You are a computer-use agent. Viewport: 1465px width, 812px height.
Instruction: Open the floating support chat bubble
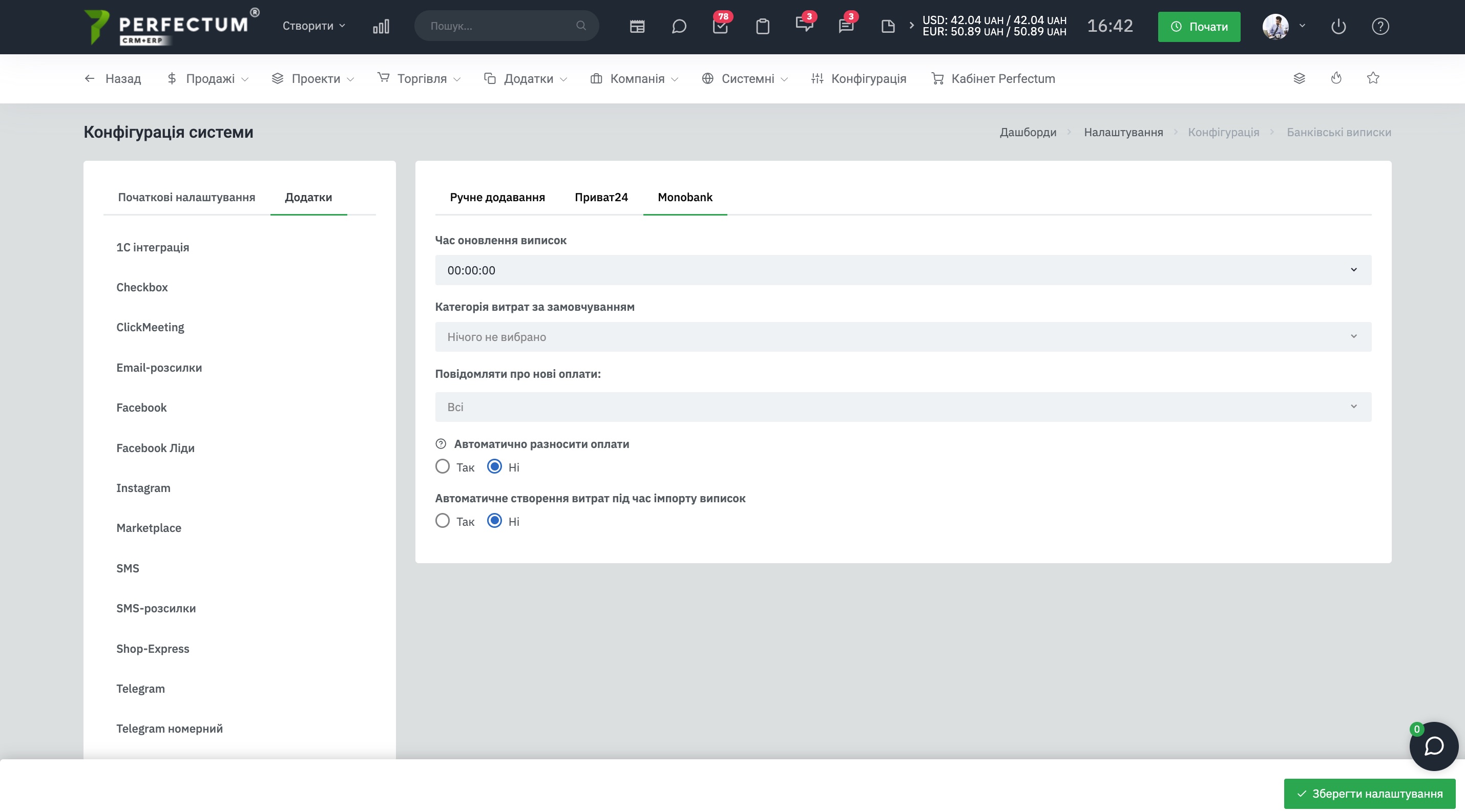coord(1433,745)
